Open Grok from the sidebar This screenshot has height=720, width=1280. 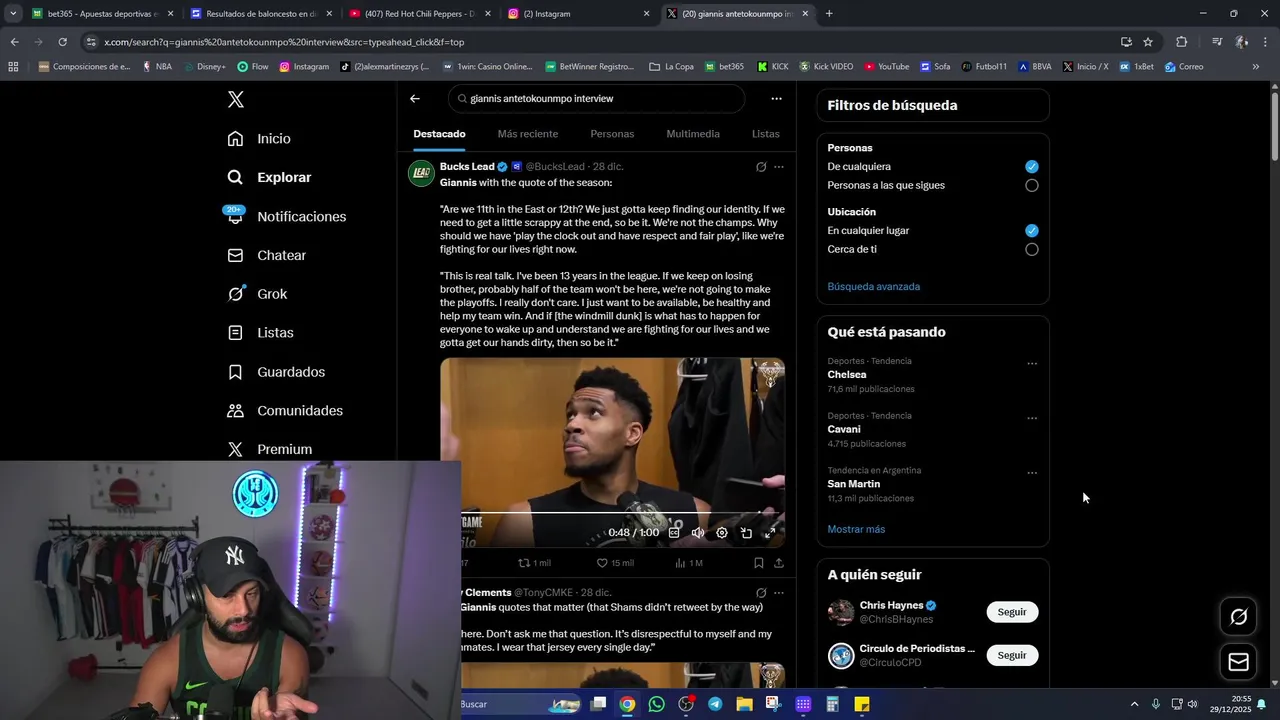tap(257, 294)
